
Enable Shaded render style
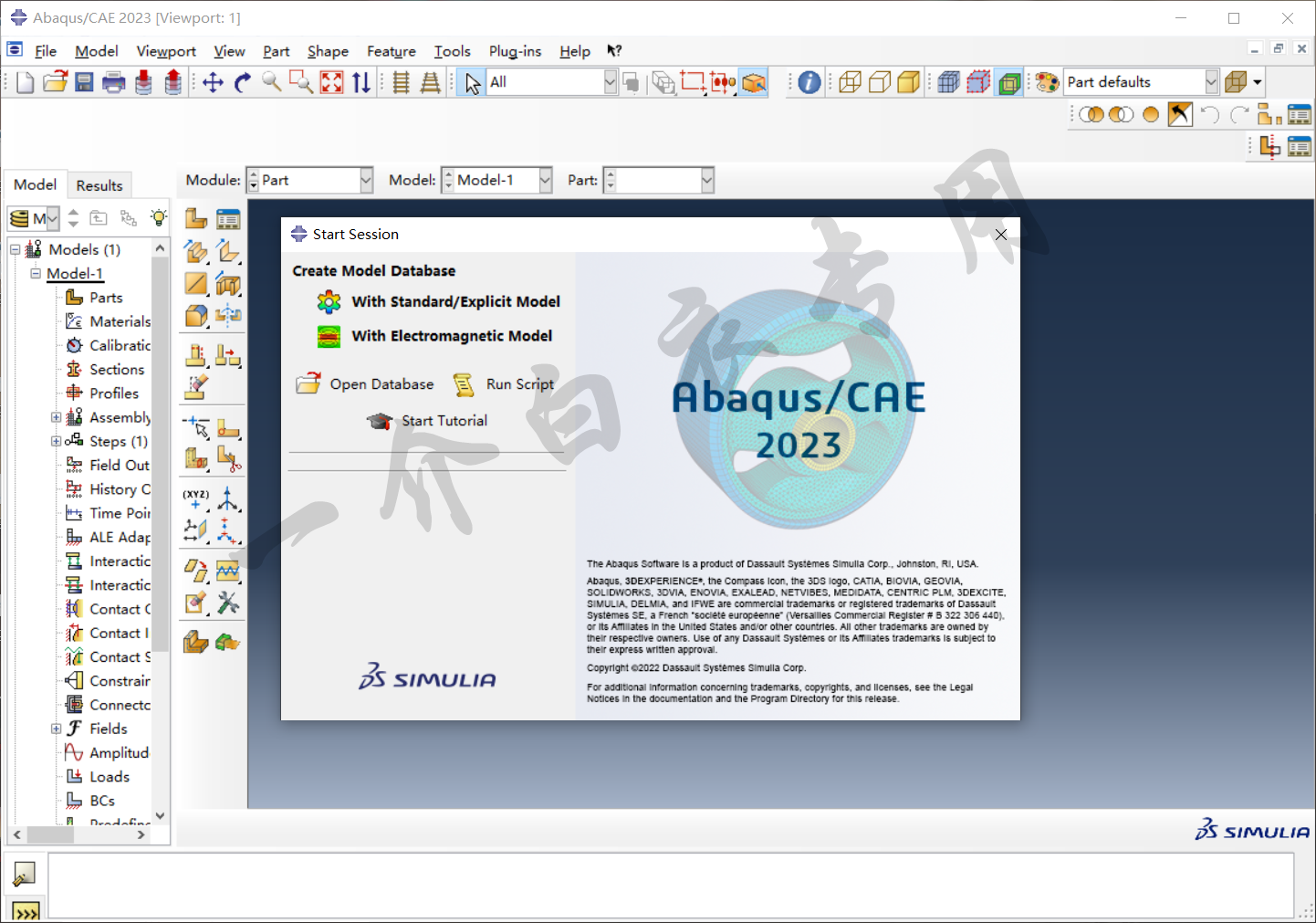click(909, 82)
